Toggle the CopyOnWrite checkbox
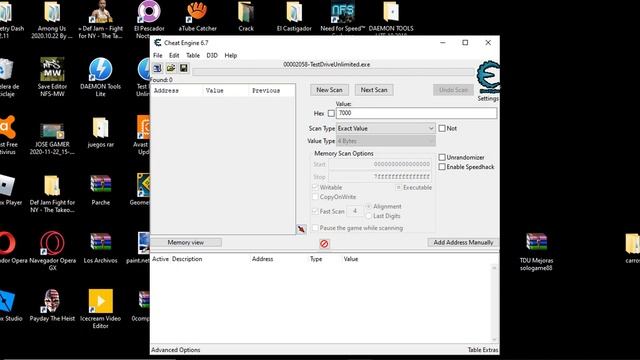This screenshot has height=360, width=640. pos(315,197)
